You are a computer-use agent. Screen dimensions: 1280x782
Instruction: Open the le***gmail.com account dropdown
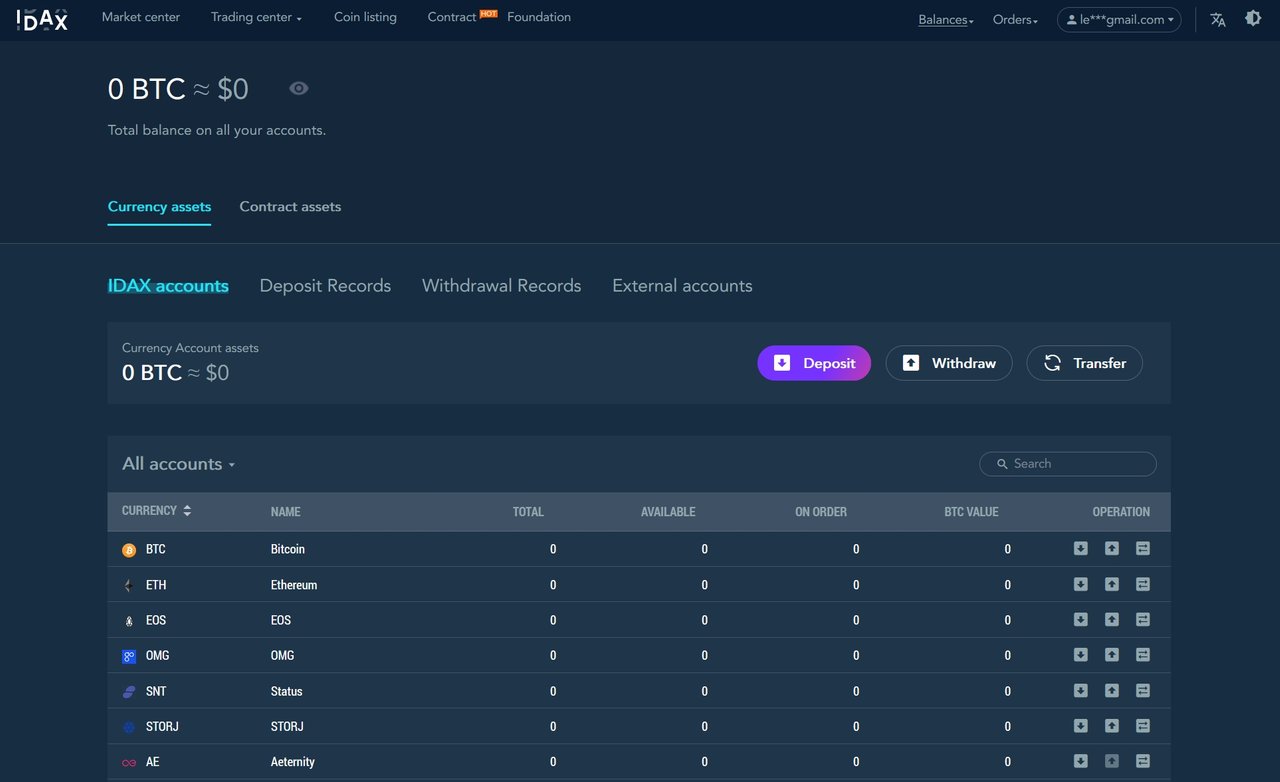pyautogui.click(x=1119, y=19)
